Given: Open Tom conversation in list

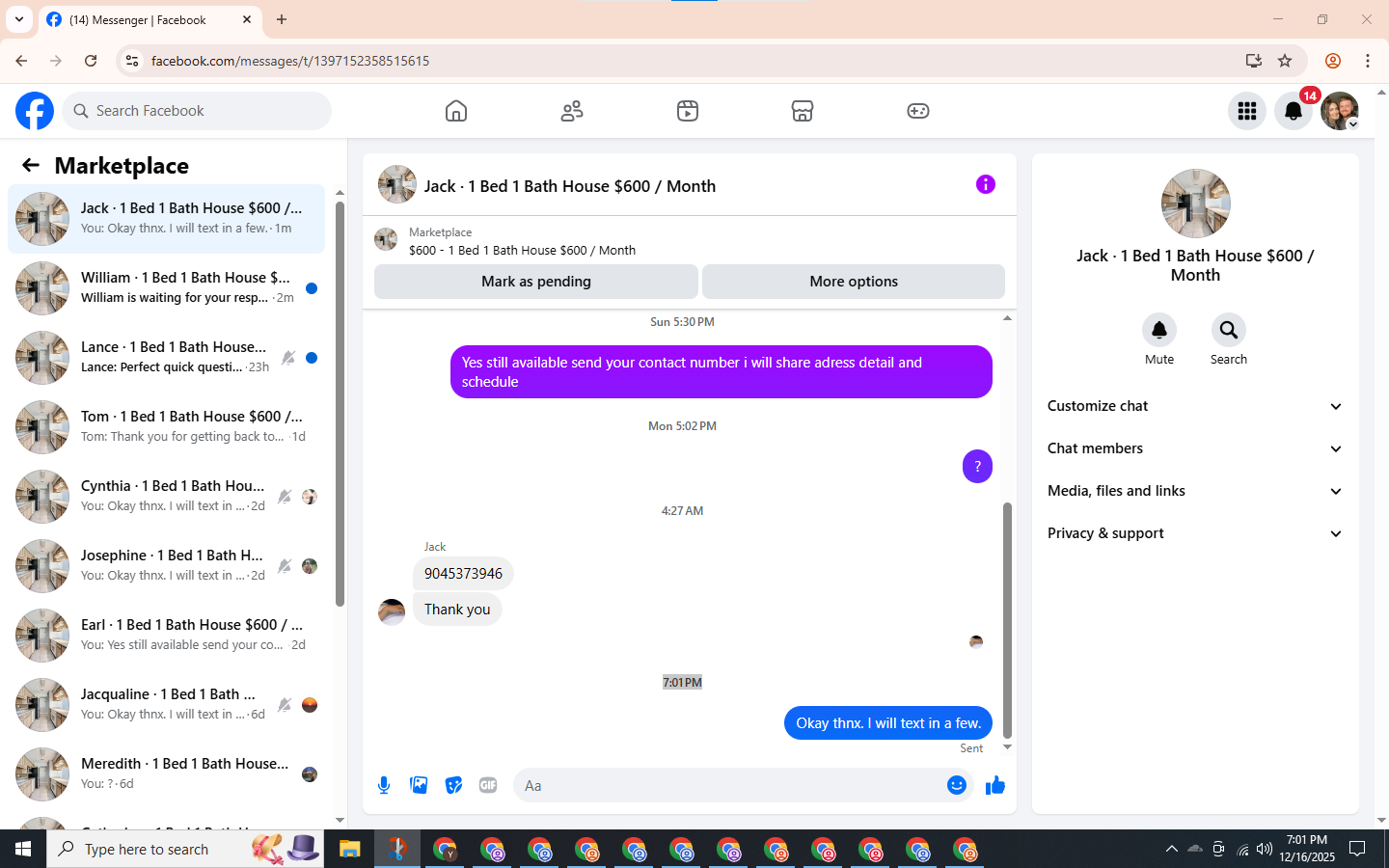Looking at the screenshot, I should pyautogui.click(x=166, y=427).
